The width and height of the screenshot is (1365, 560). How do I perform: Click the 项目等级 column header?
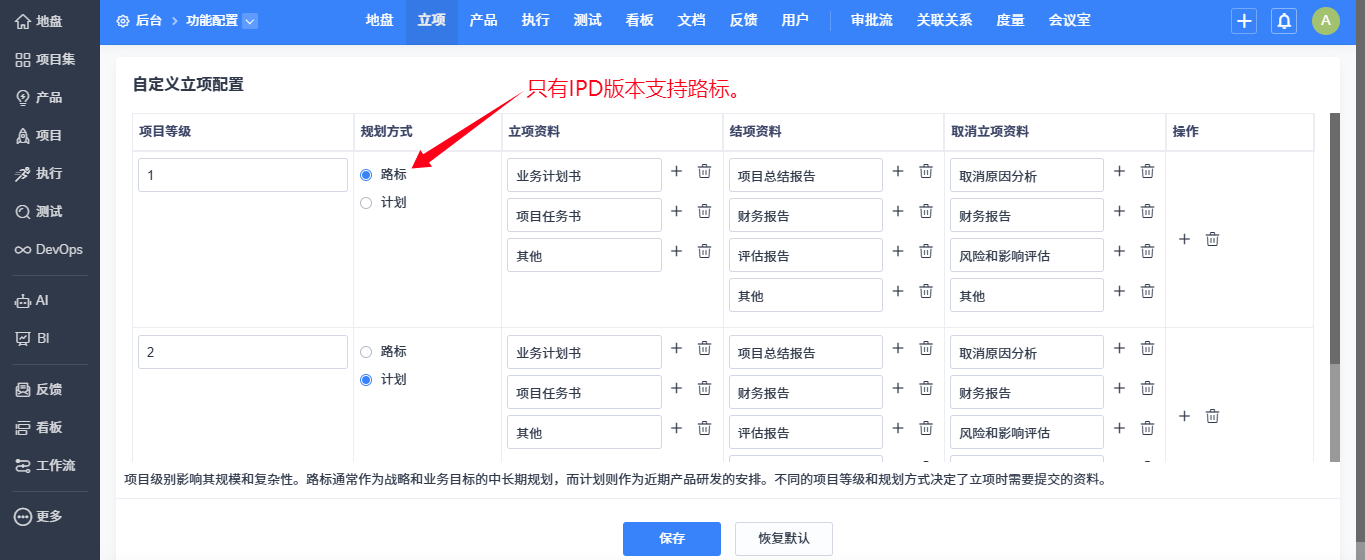(x=165, y=132)
